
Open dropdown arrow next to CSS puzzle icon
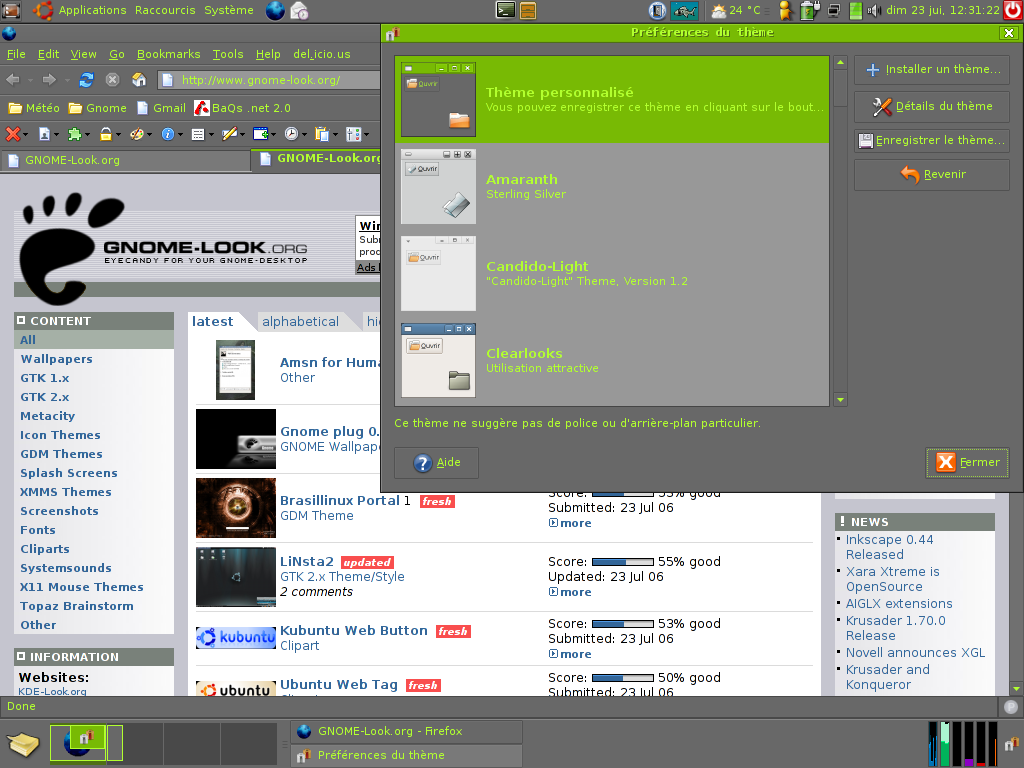[x=87, y=135]
